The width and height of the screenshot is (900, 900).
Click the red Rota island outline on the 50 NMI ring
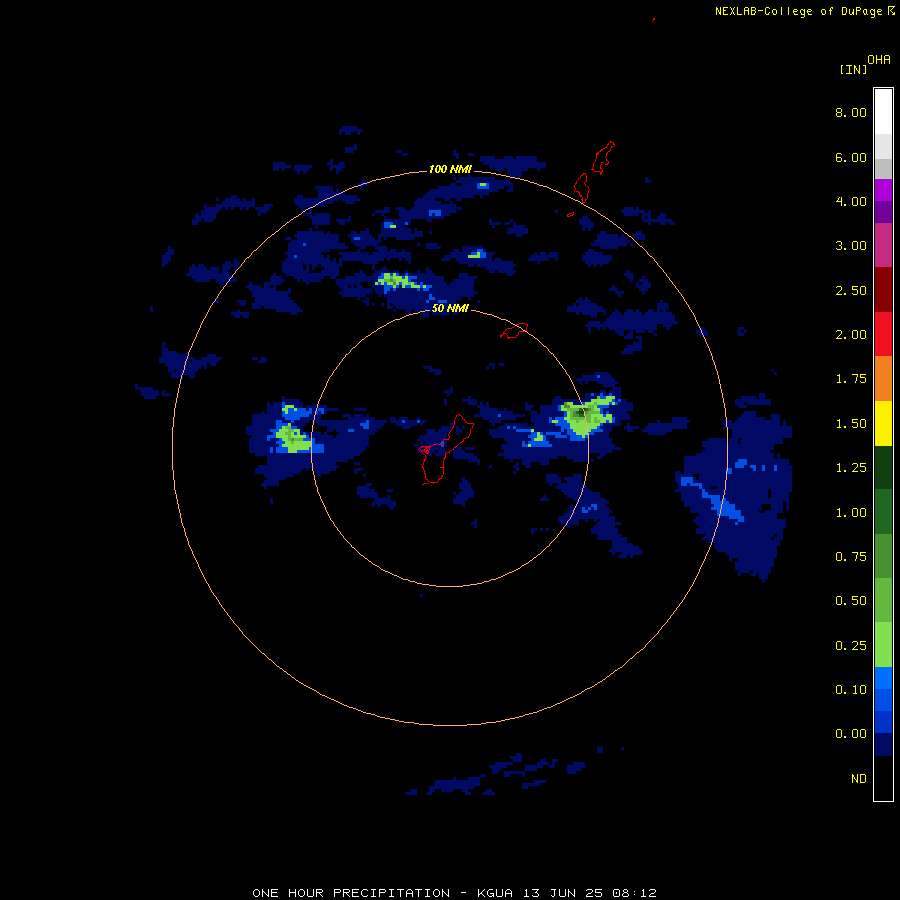coord(514,331)
